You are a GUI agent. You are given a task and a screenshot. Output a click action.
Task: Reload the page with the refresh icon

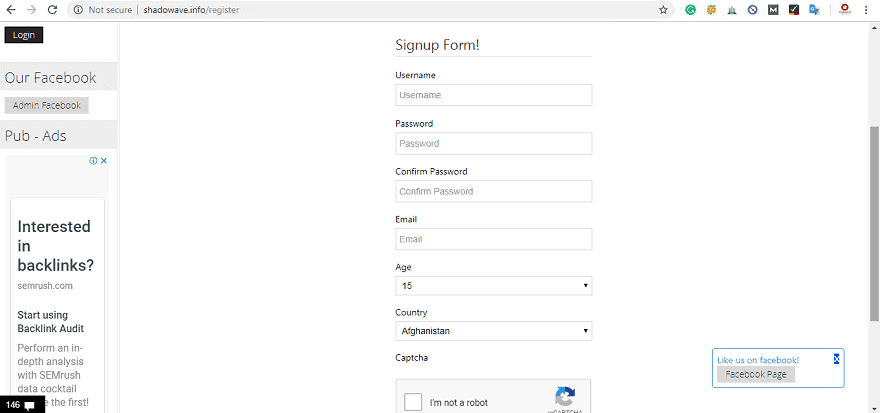[x=52, y=9]
